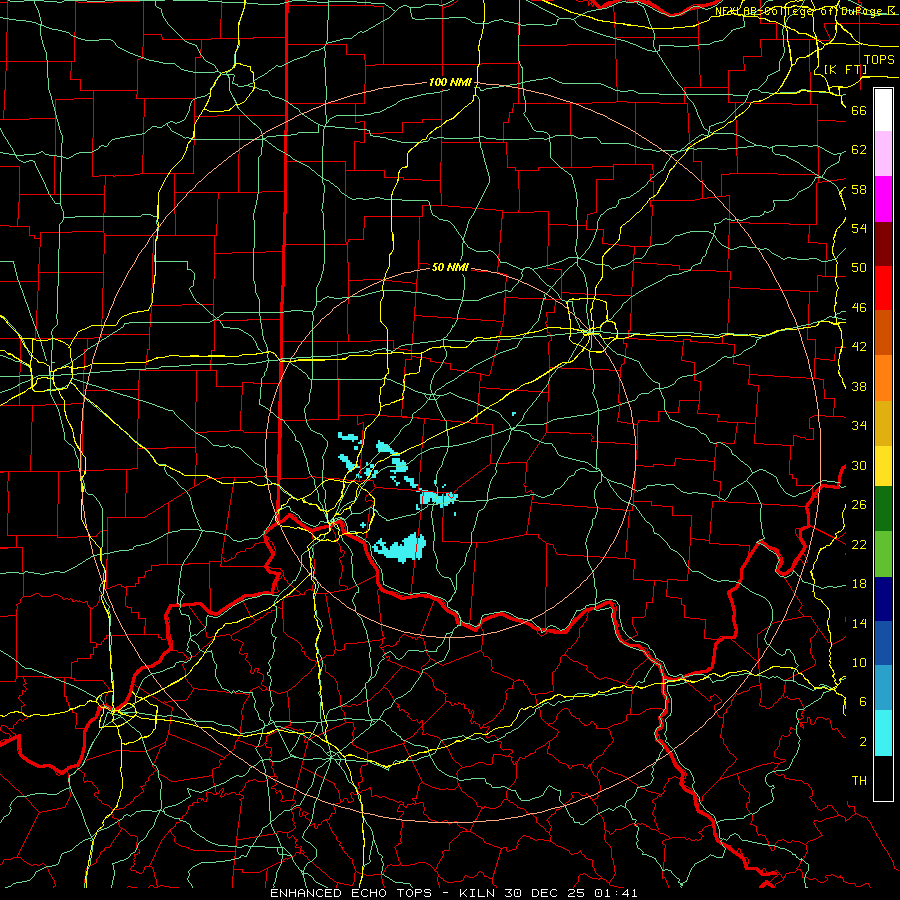Select the magenta legend color band

(883, 199)
